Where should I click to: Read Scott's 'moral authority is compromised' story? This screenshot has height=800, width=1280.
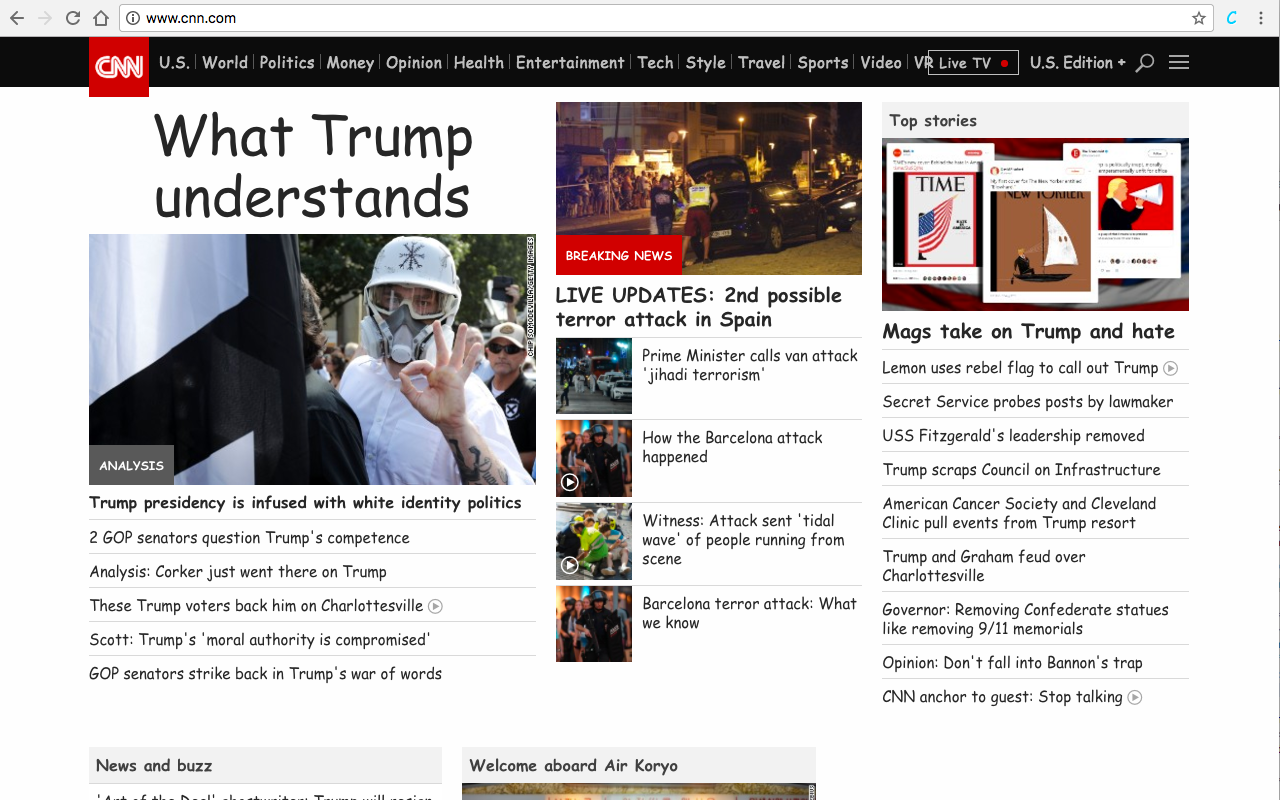[x=260, y=640]
